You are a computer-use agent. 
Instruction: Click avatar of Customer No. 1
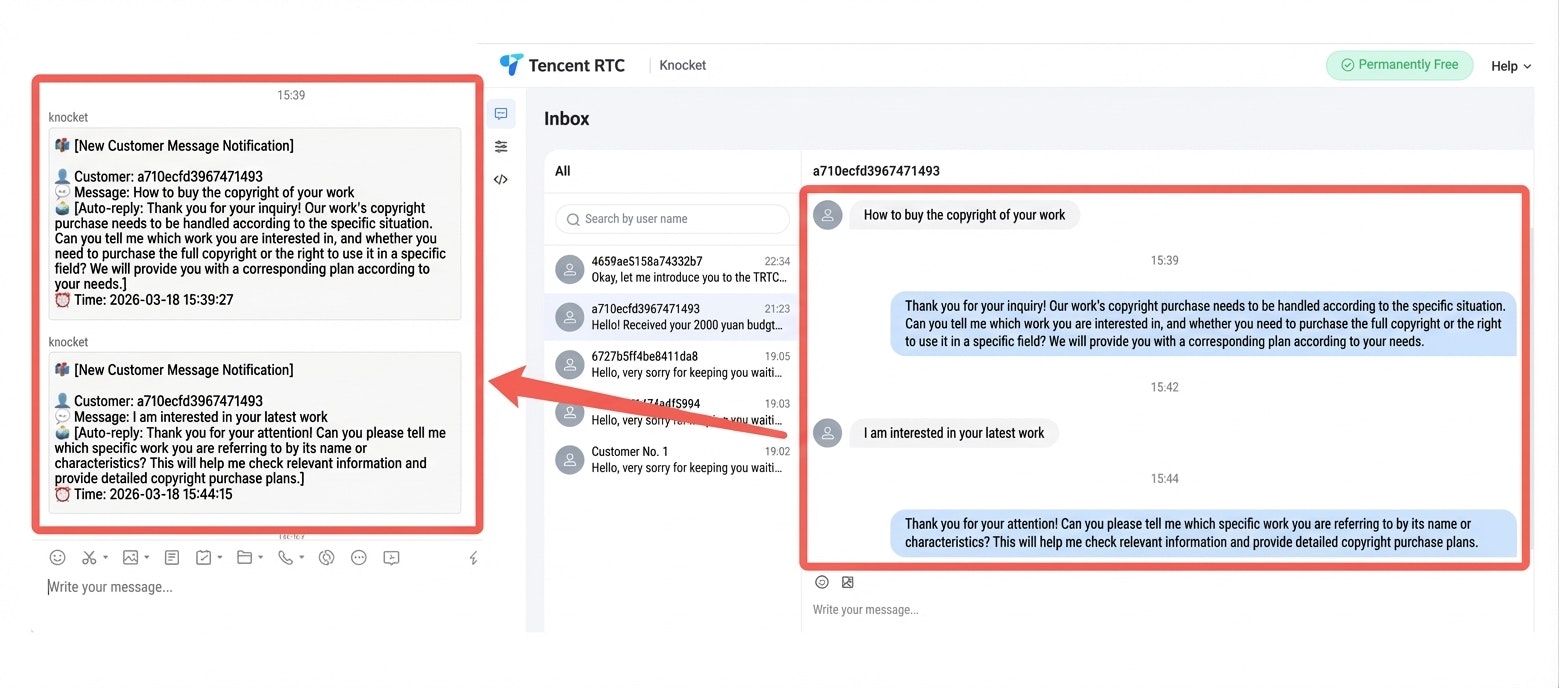[x=569, y=460]
